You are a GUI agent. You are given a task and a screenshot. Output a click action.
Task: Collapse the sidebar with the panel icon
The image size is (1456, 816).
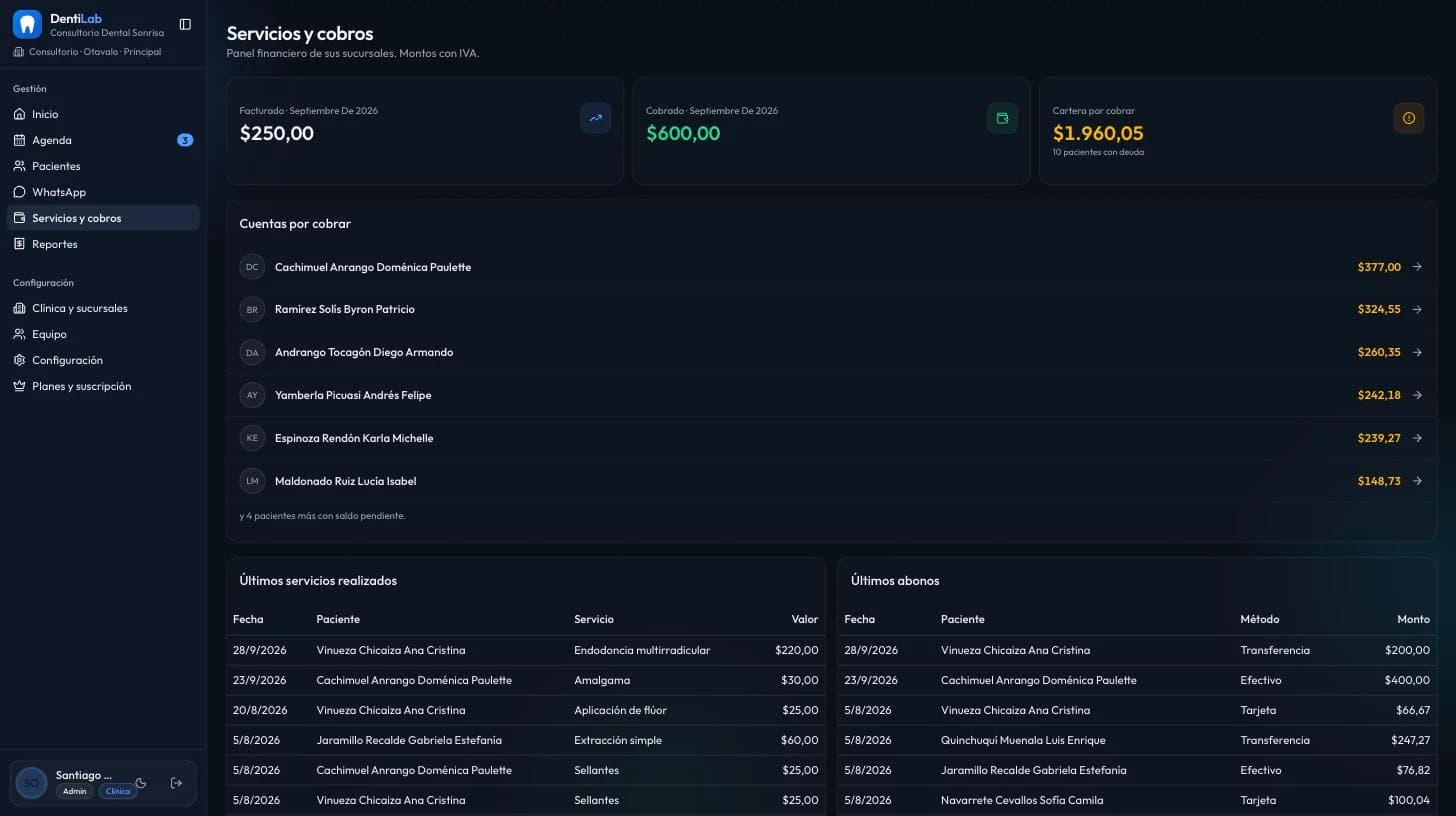(x=185, y=24)
